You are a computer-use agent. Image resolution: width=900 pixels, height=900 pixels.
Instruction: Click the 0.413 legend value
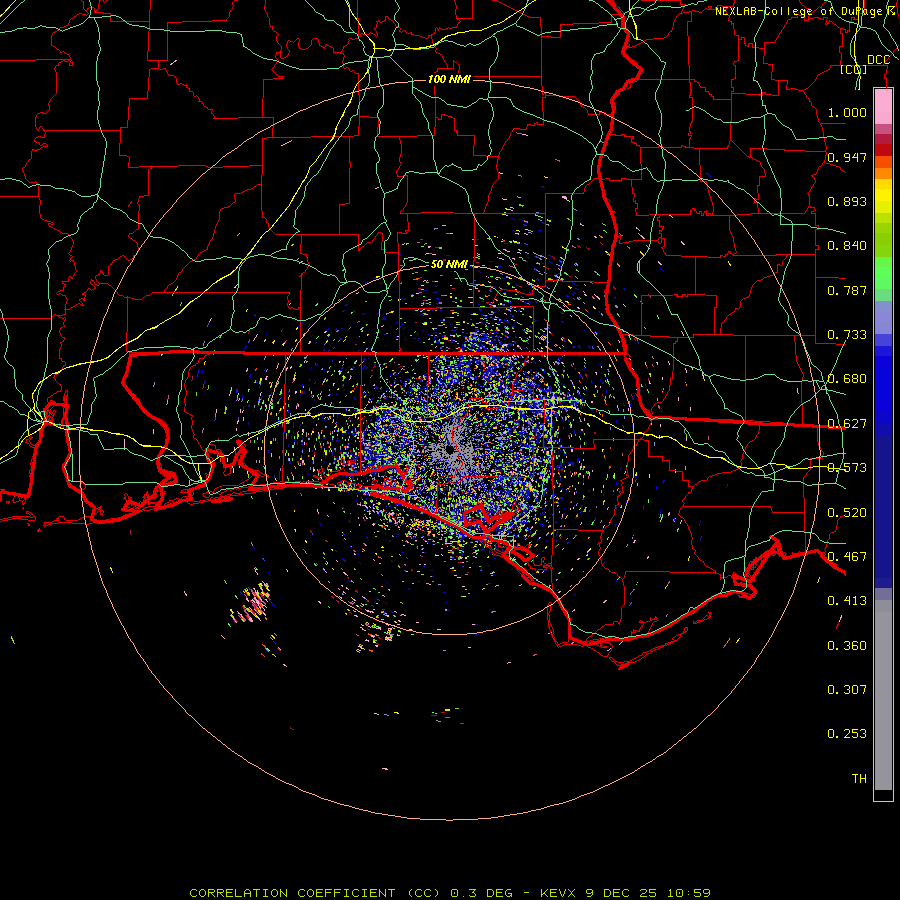click(x=847, y=601)
